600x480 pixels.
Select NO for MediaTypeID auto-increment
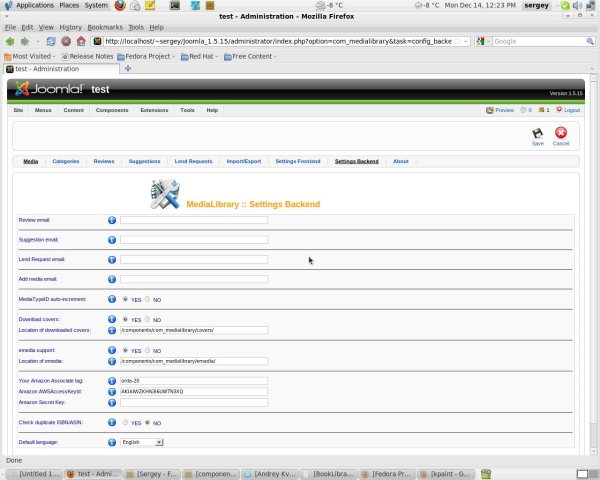(x=147, y=299)
